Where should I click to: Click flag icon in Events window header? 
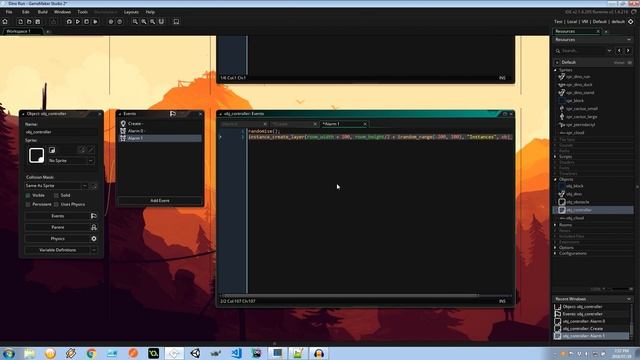pos(173,113)
